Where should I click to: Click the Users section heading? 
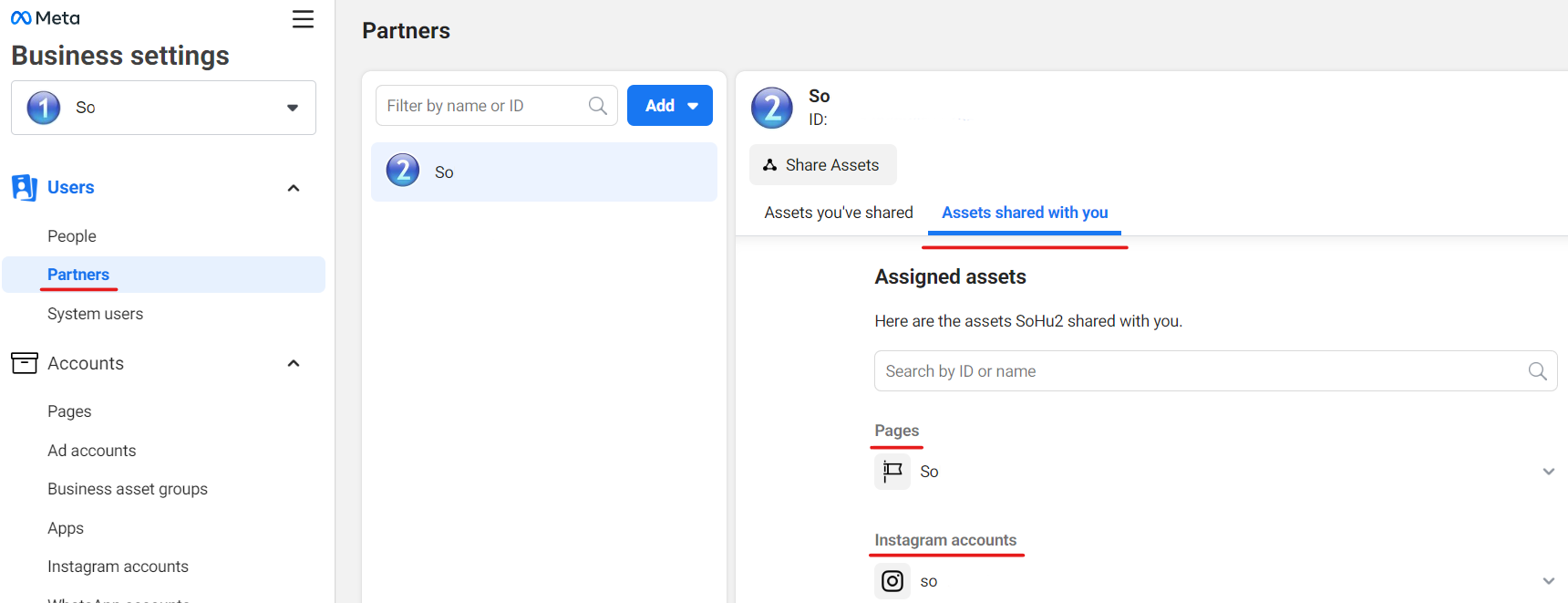(x=71, y=187)
